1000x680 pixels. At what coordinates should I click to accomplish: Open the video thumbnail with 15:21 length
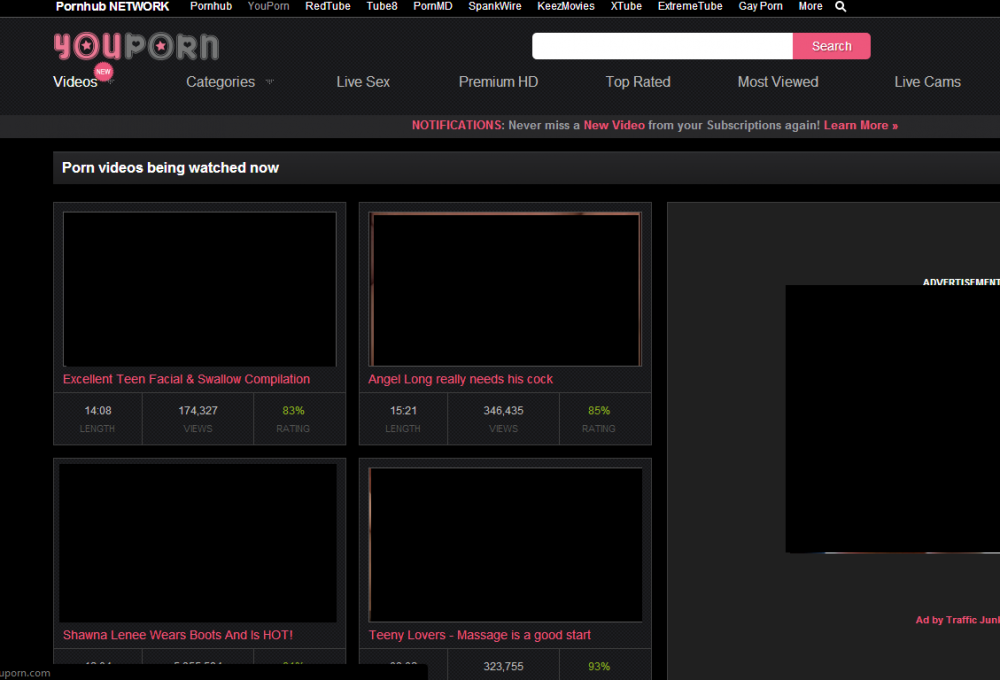[505, 289]
